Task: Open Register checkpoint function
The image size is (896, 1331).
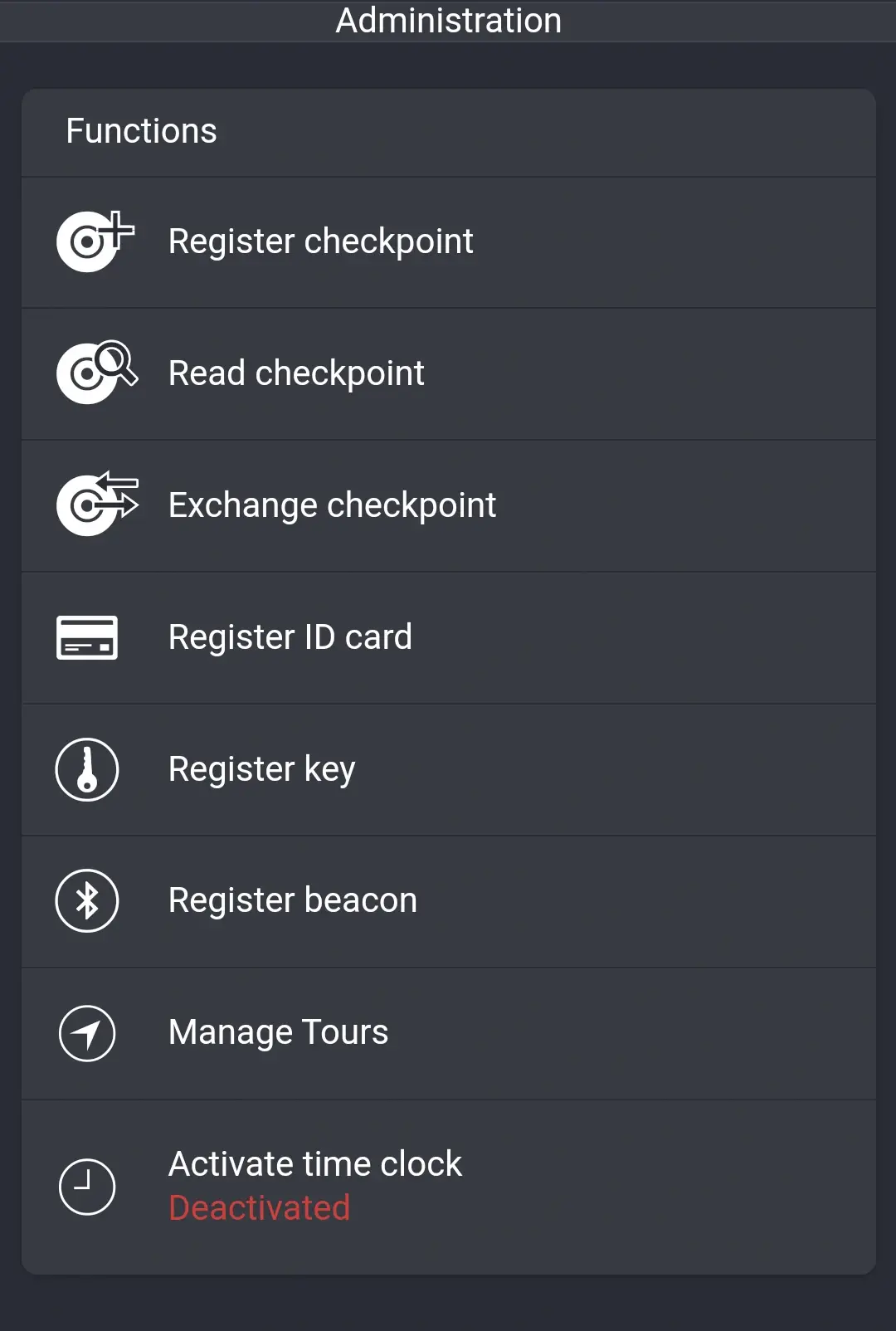Action: coord(448,241)
